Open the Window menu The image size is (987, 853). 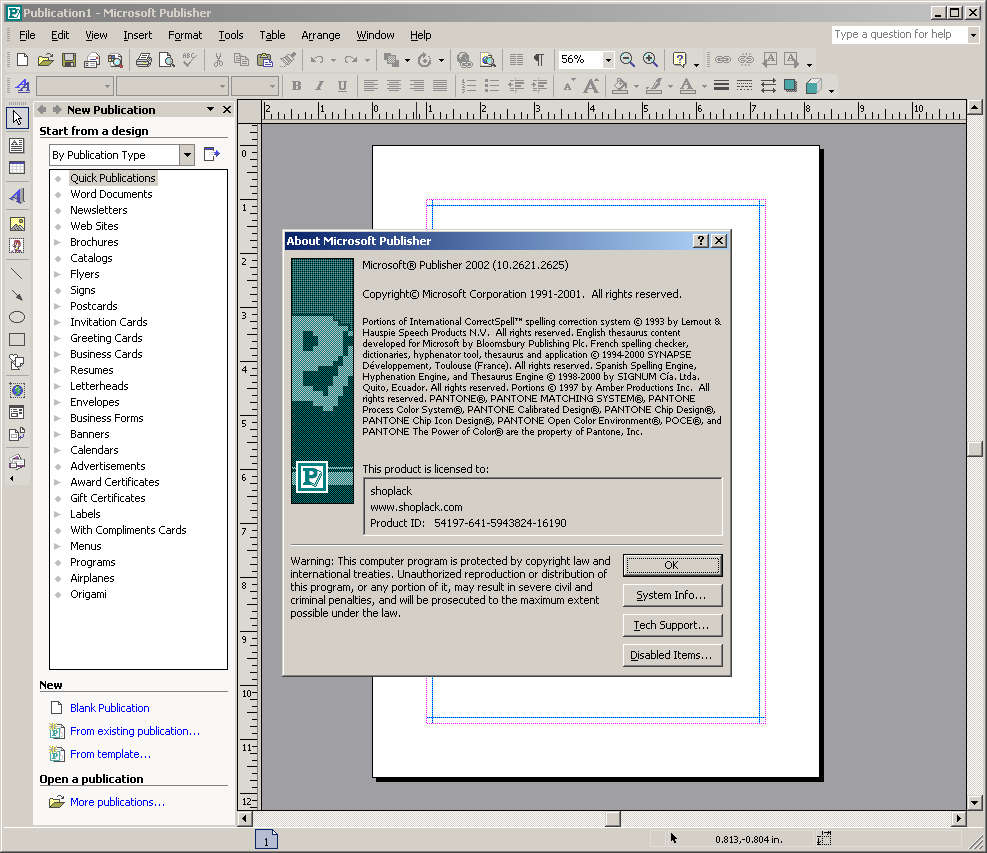pyautogui.click(x=375, y=35)
